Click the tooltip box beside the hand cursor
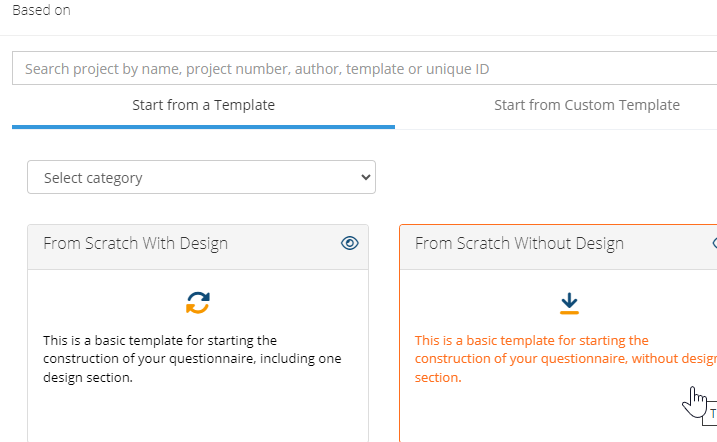717x442 pixels. coord(713,412)
